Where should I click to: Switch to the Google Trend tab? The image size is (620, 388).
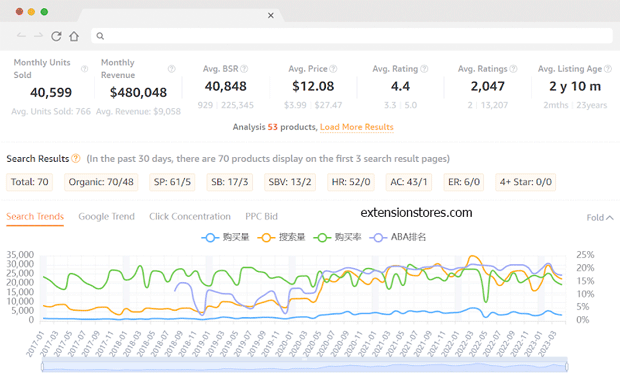tap(106, 217)
